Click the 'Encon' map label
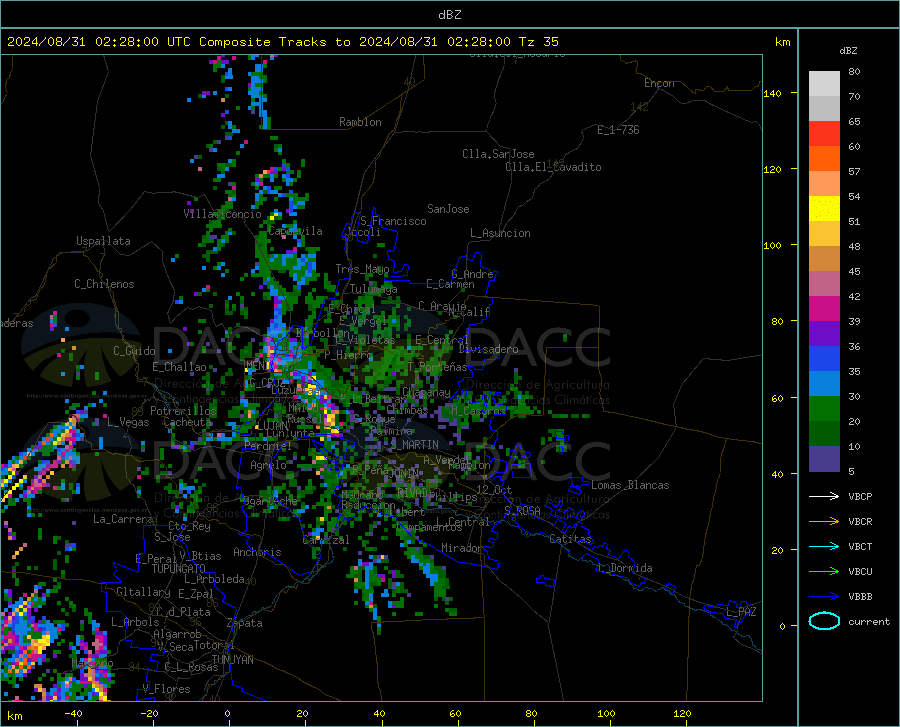Screen dimensions: 900x727 [x=659, y=83]
